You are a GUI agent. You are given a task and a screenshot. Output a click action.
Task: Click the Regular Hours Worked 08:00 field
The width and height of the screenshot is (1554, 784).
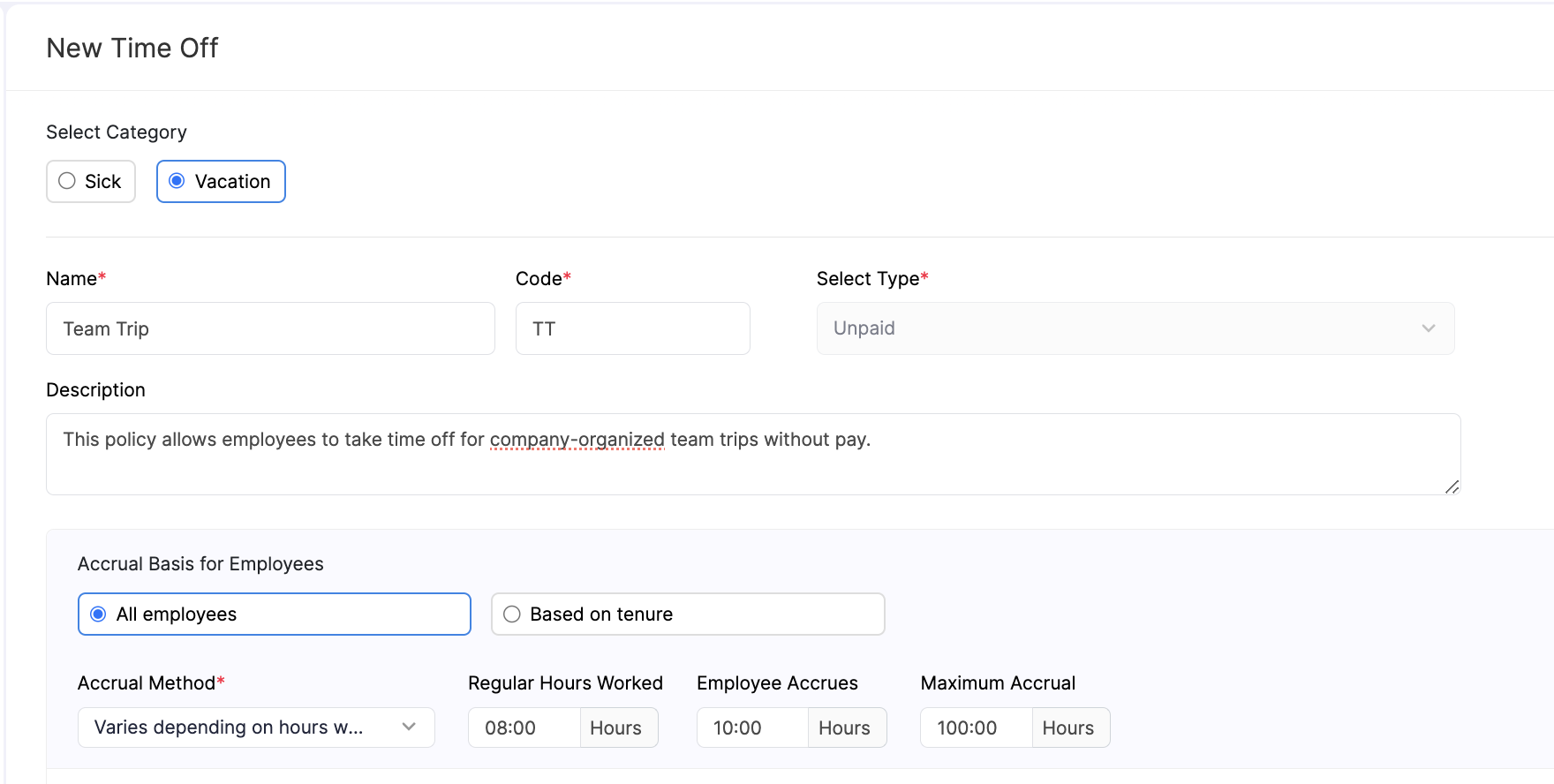(524, 727)
